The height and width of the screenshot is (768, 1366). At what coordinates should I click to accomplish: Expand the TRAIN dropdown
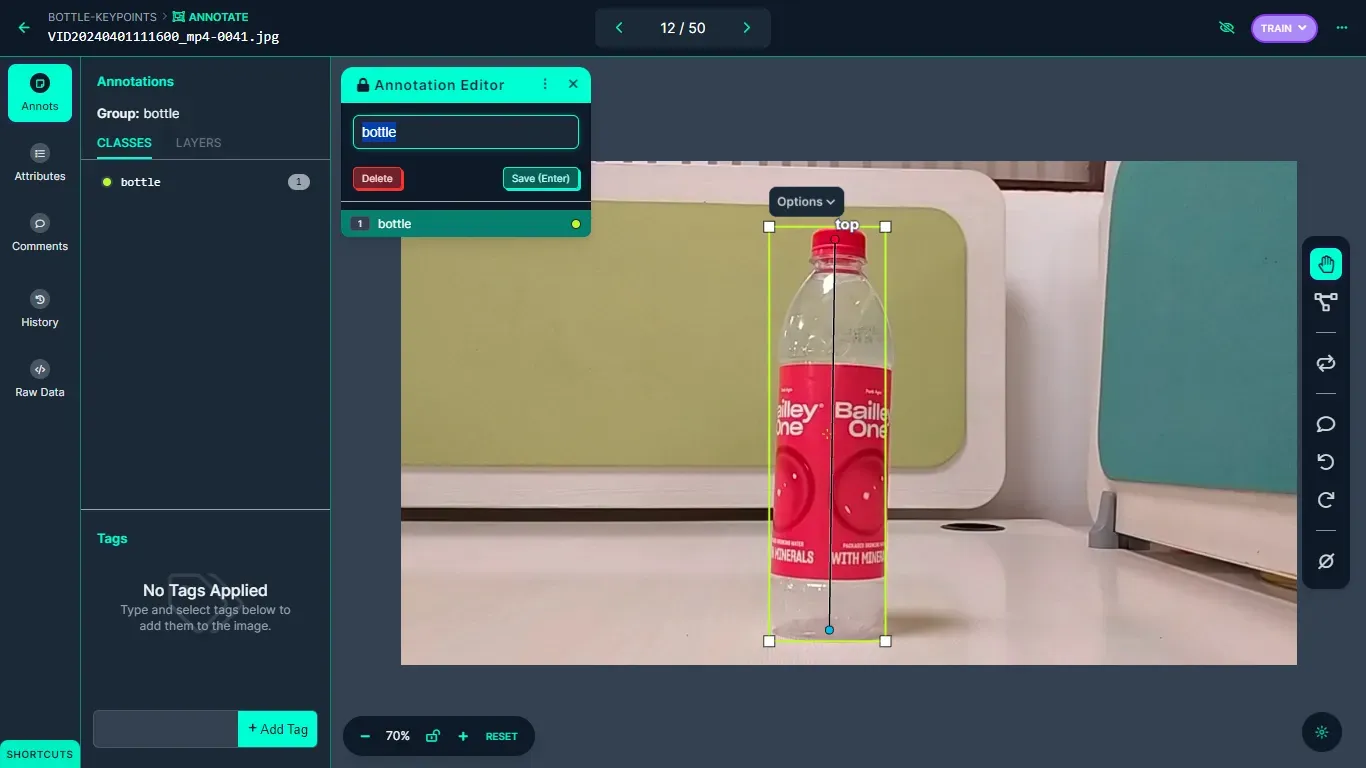(x=1284, y=28)
